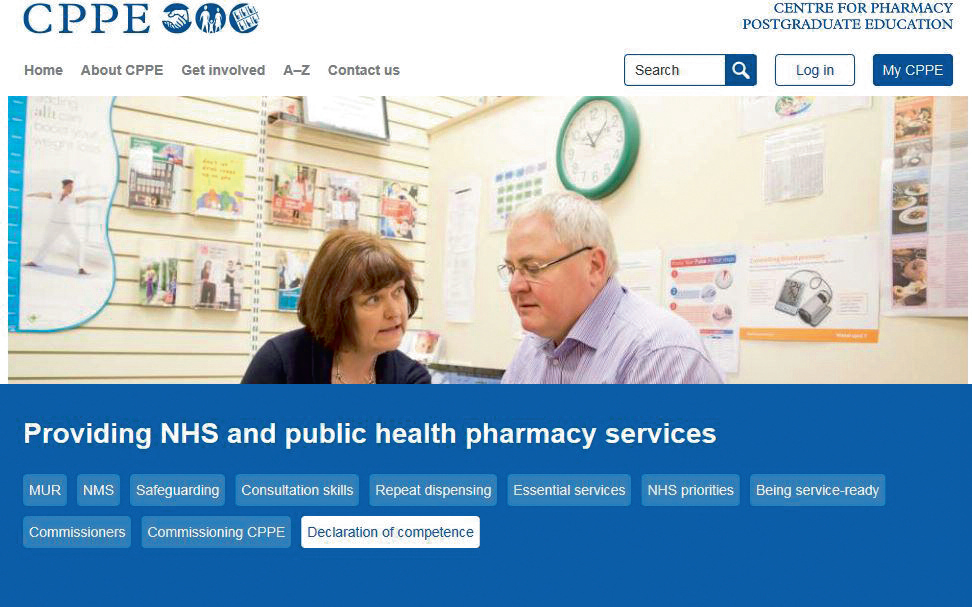Select the Declaration of competence tag
972x607 pixels.
(x=391, y=532)
